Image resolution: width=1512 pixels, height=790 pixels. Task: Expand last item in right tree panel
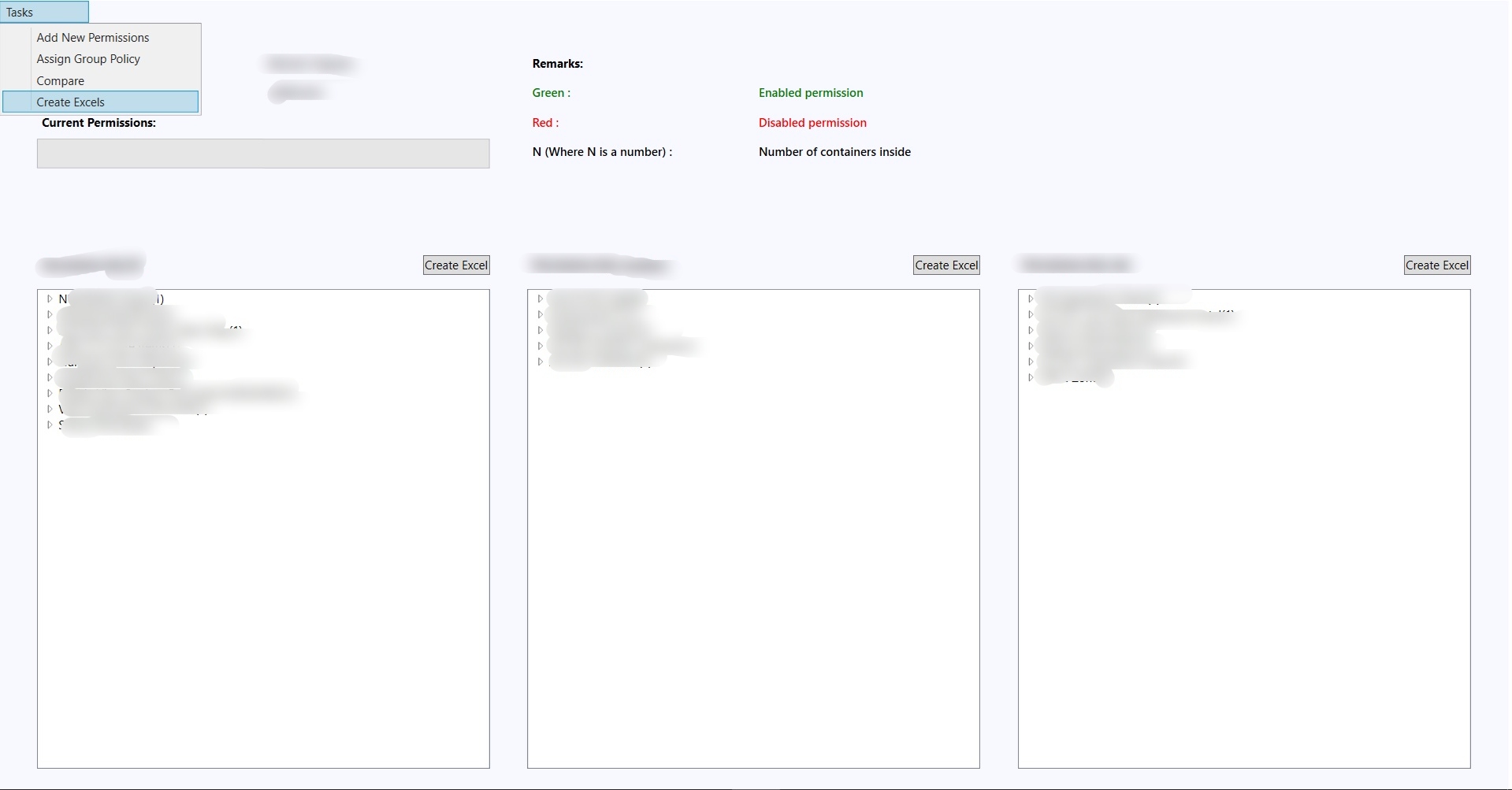coord(1031,378)
